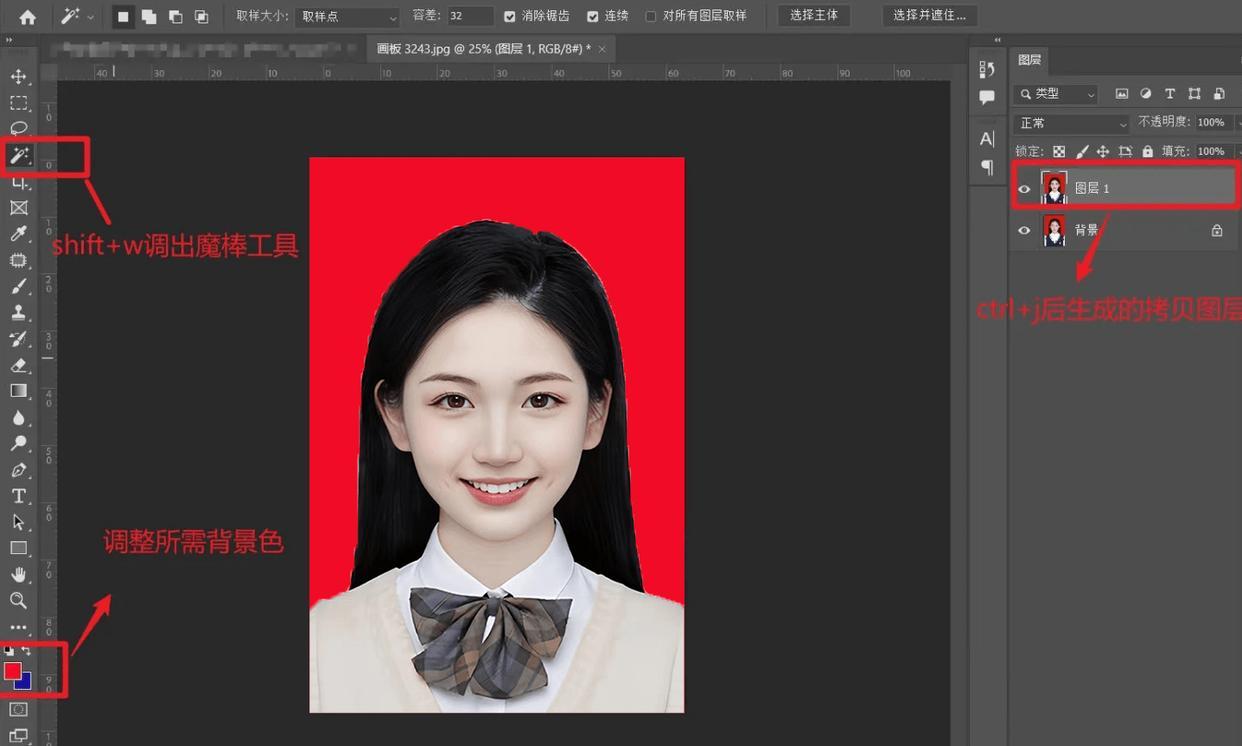Toggle Quick Mask mode

tap(18, 709)
